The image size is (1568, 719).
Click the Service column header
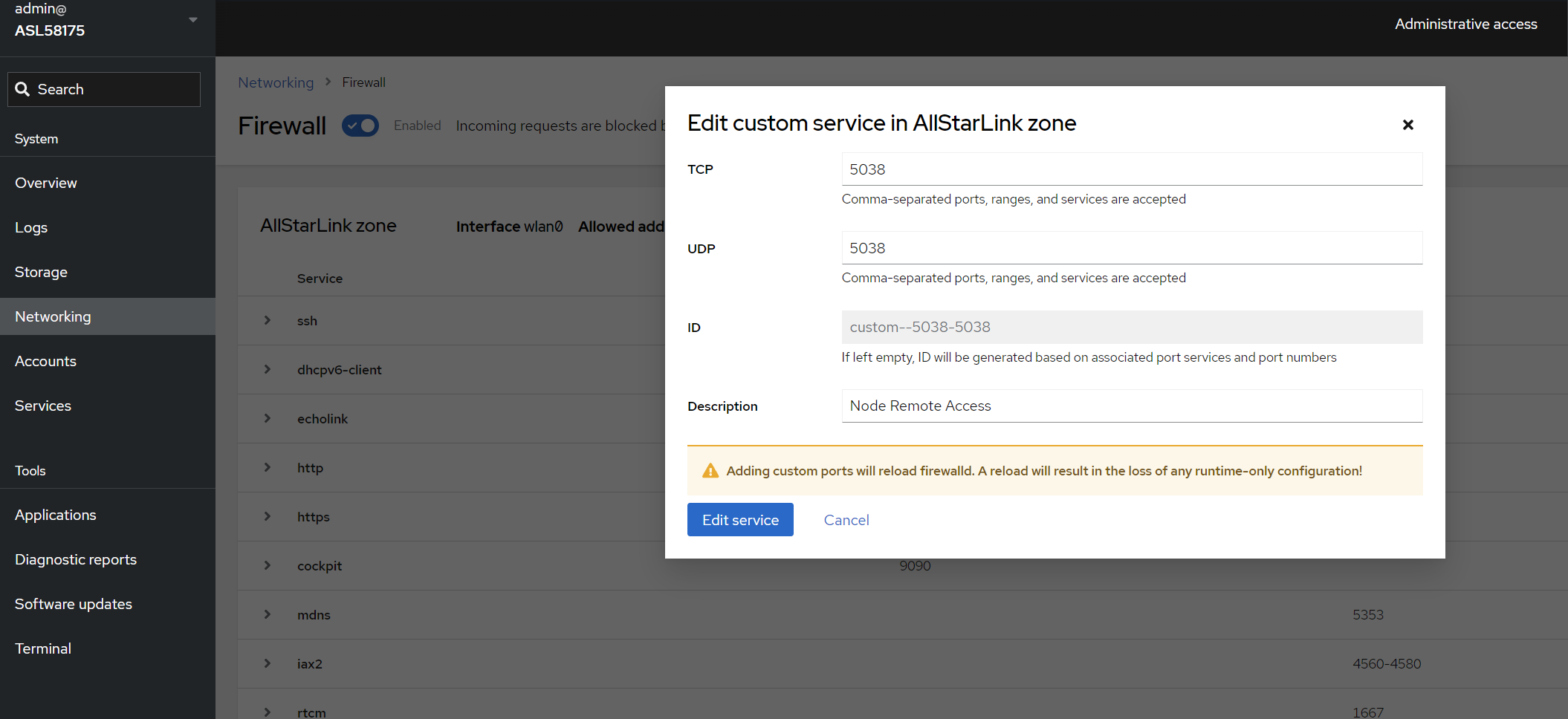[x=320, y=279]
